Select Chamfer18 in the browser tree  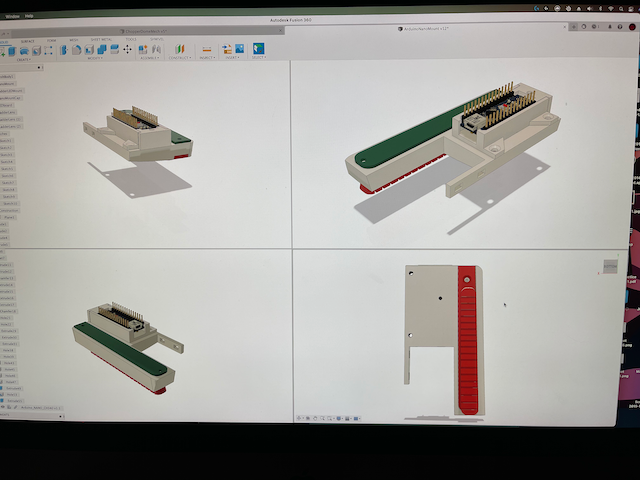pos(9,311)
